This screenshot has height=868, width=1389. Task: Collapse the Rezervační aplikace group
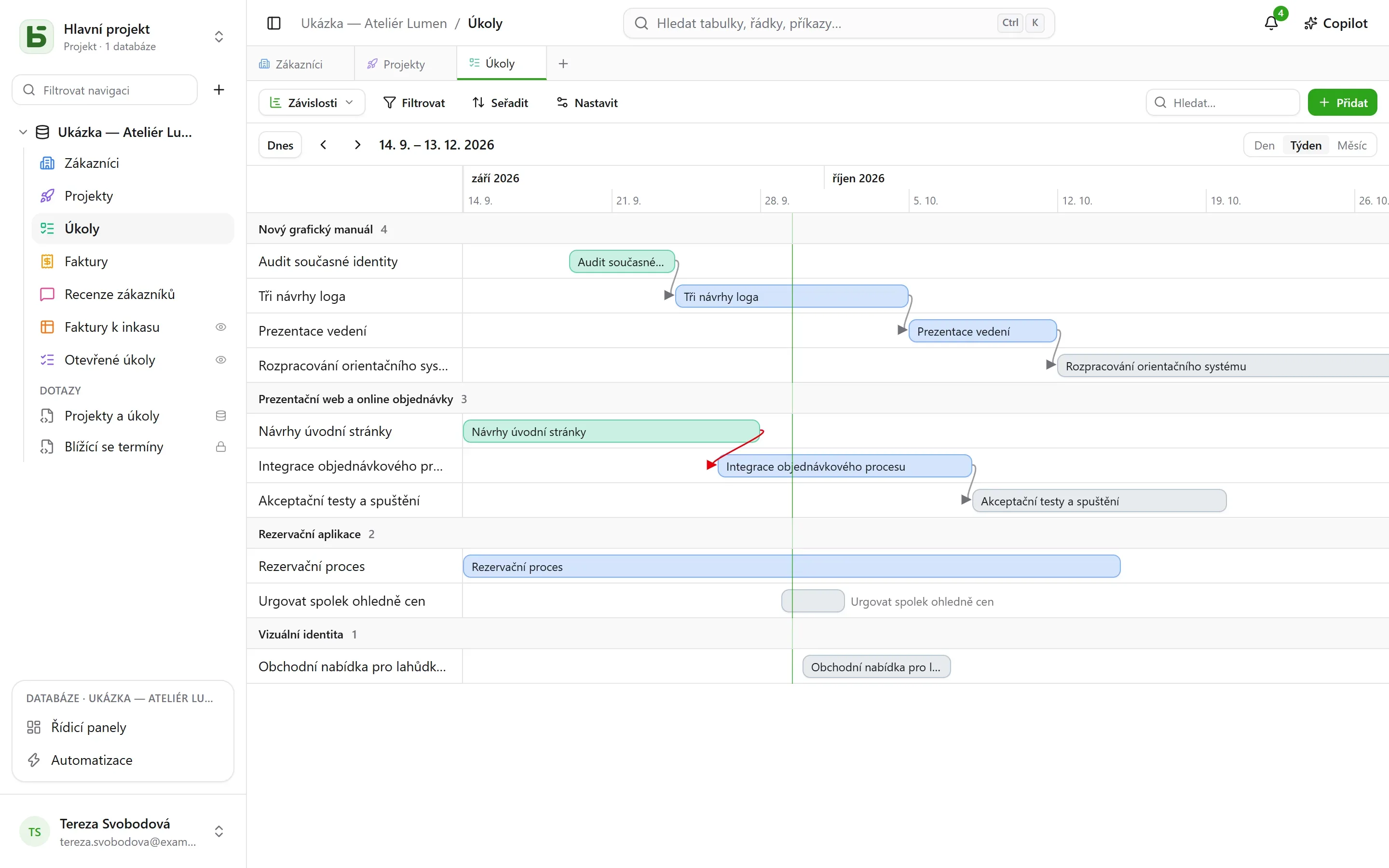point(309,534)
